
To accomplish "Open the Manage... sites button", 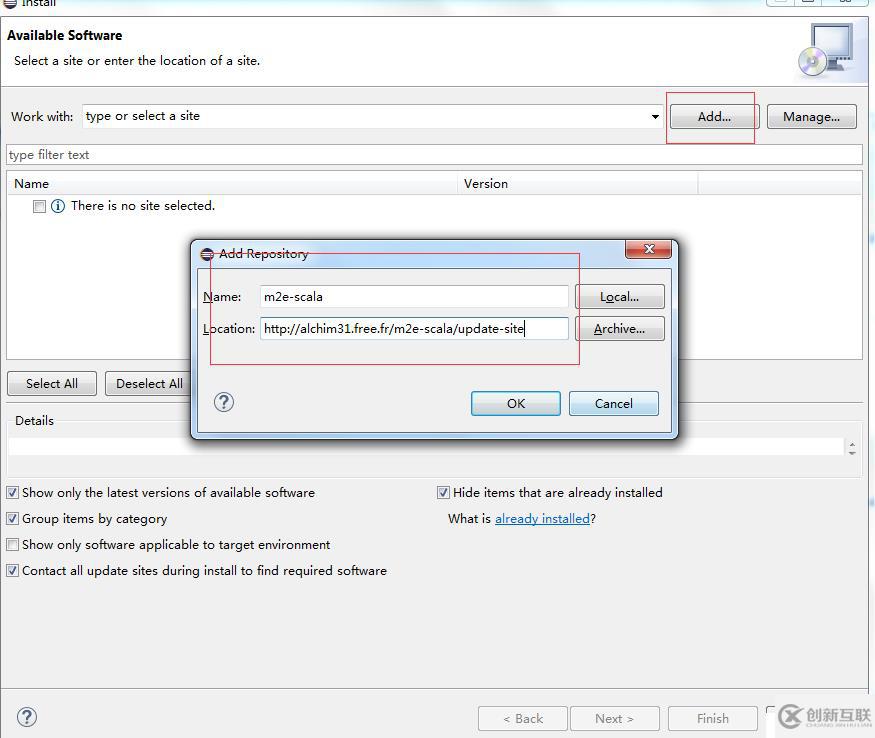I will click(811, 117).
